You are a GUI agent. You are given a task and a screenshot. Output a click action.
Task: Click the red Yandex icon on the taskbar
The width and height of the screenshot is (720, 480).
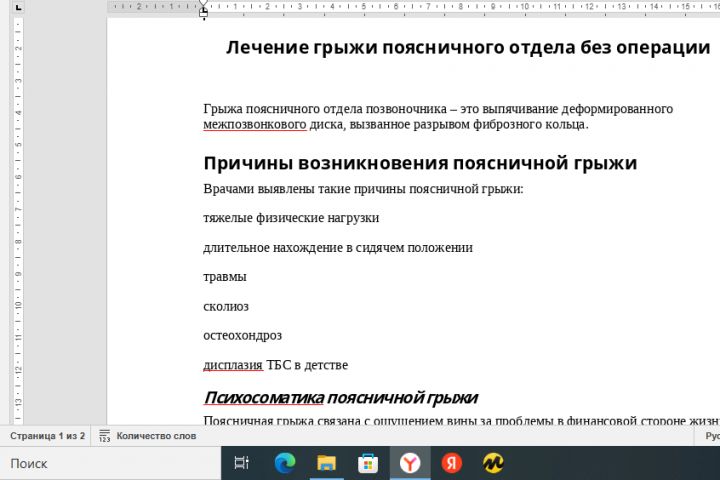click(x=451, y=463)
